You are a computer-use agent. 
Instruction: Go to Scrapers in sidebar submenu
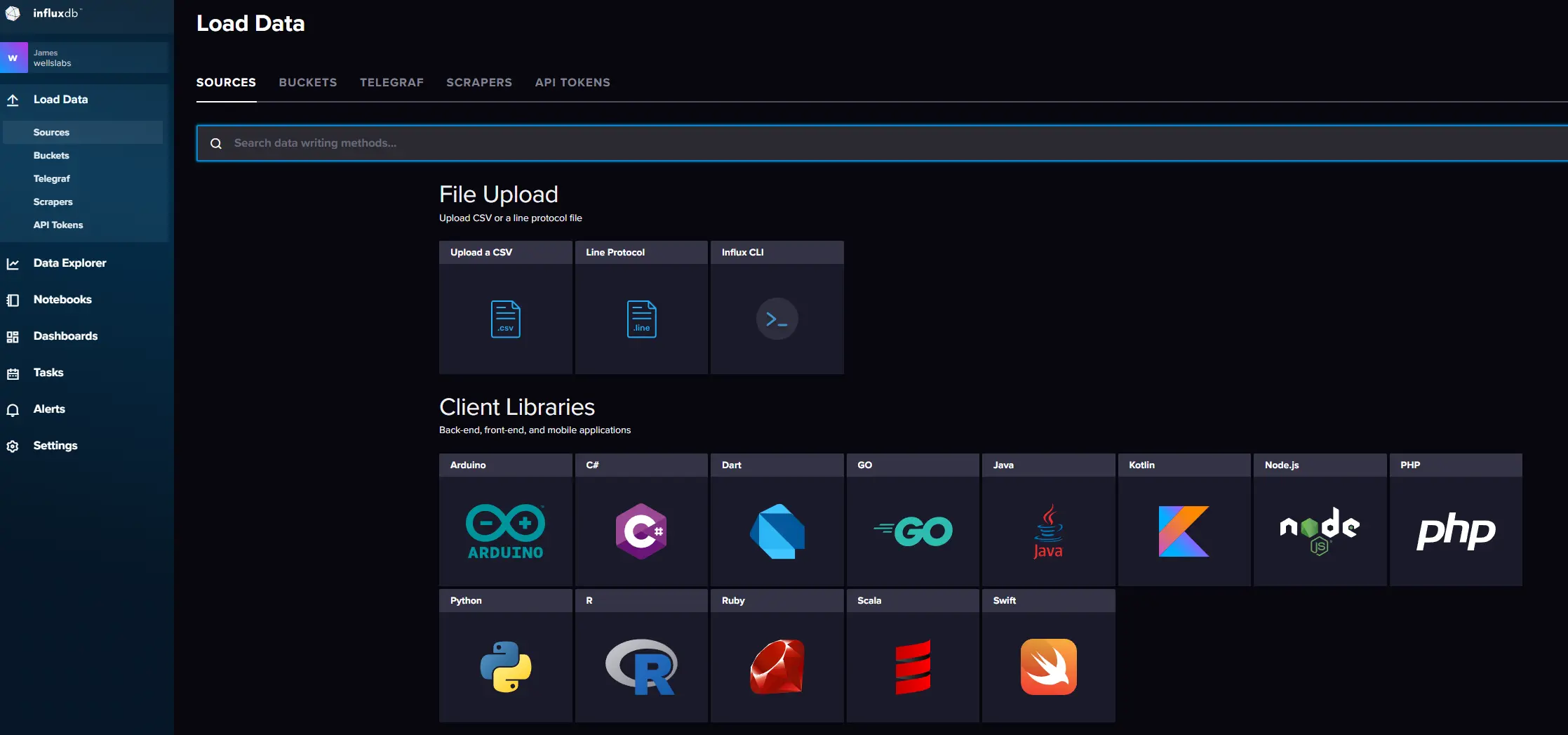click(x=53, y=201)
